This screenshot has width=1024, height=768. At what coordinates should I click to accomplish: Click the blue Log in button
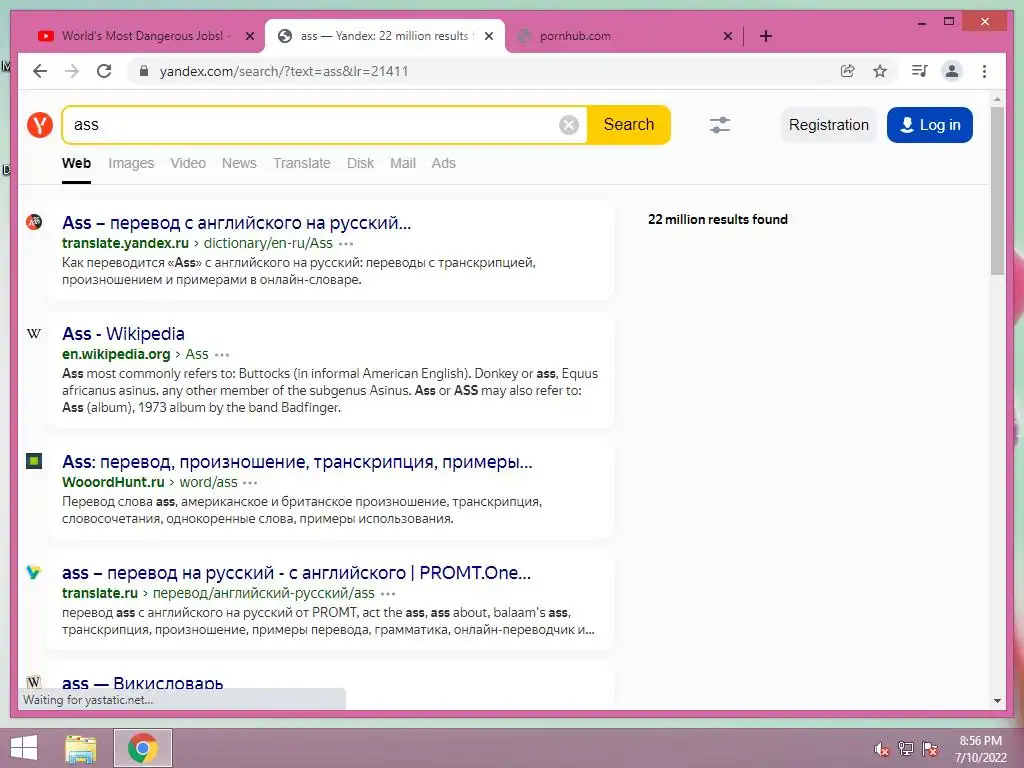(930, 125)
